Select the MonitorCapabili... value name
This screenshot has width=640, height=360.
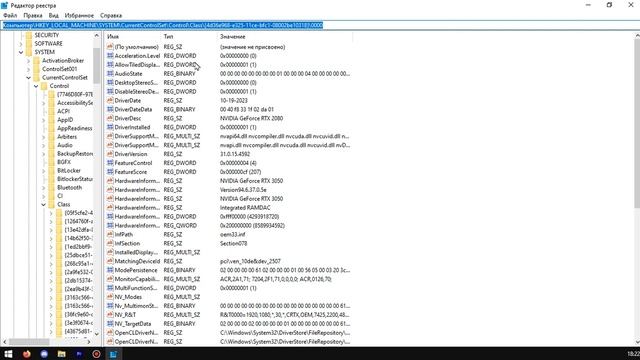(137, 279)
